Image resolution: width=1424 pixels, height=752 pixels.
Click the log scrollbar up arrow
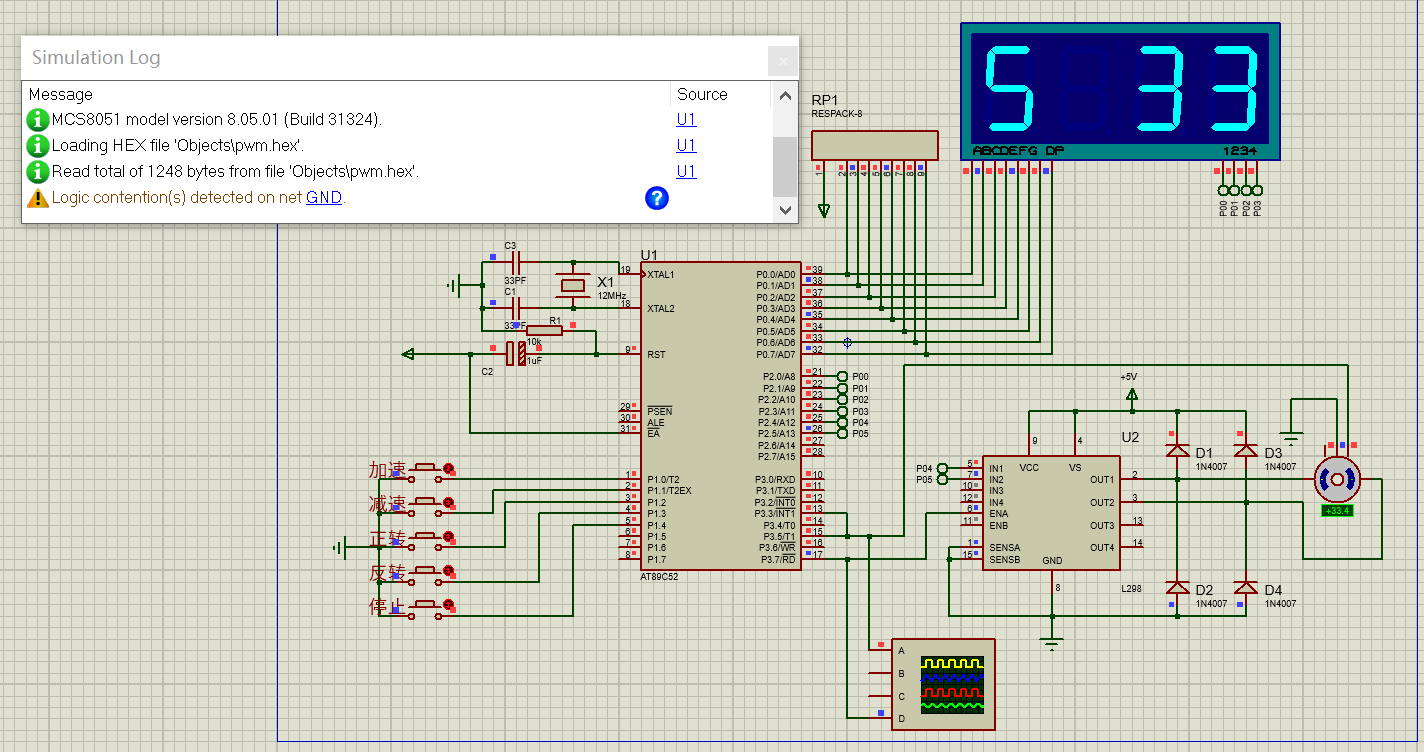(785, 95)
